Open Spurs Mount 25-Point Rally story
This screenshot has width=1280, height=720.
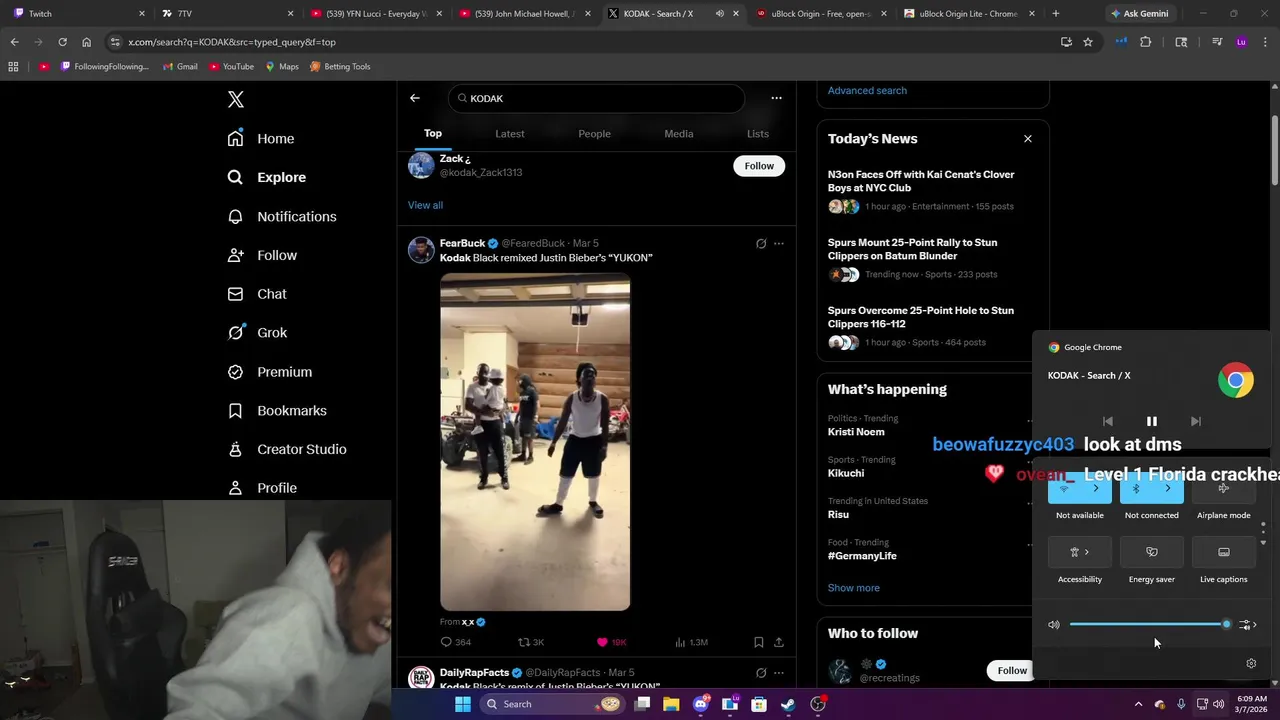click(x=933, y=258)
